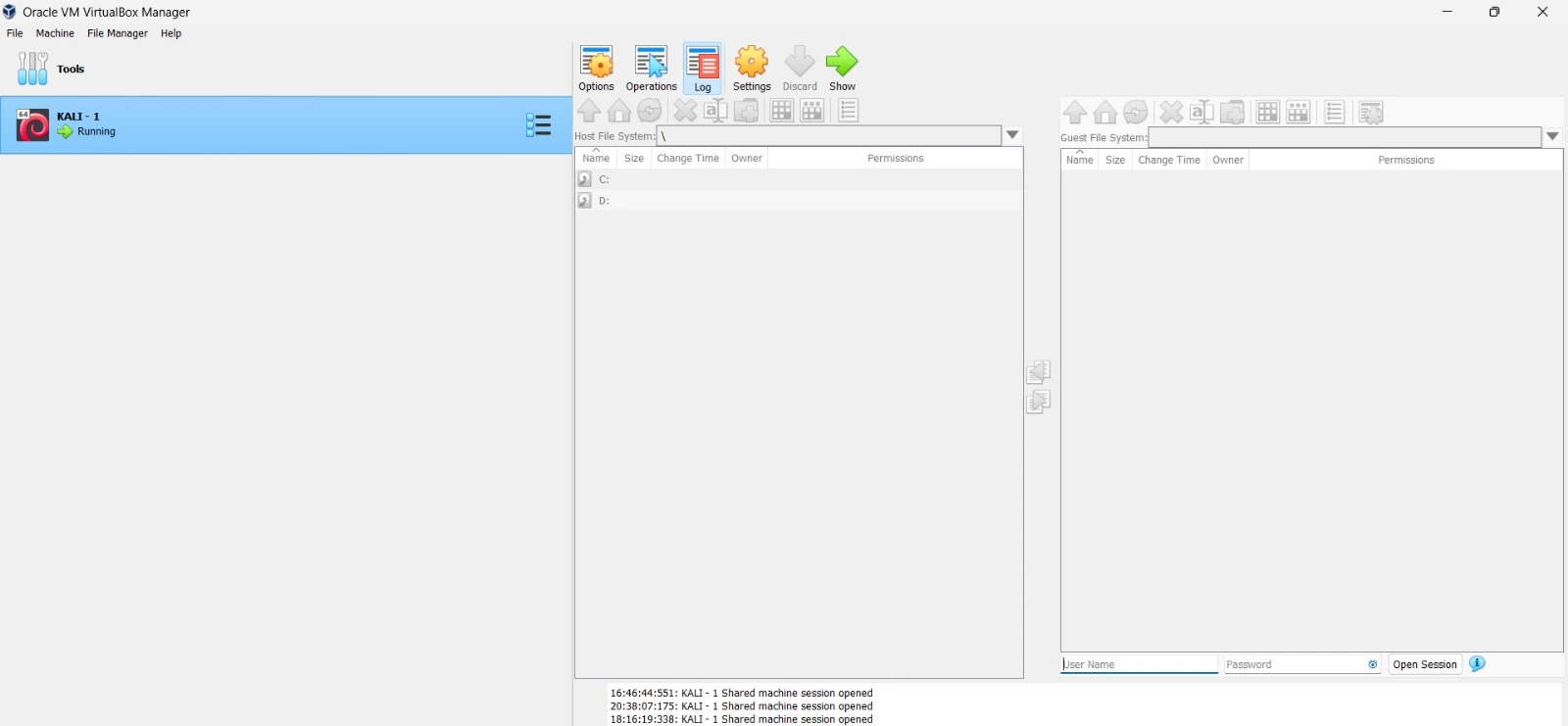The width and height of the screenshot is (1568, 726).
Task: Click the Host File System path field
Action: click(x=829, y=135)
